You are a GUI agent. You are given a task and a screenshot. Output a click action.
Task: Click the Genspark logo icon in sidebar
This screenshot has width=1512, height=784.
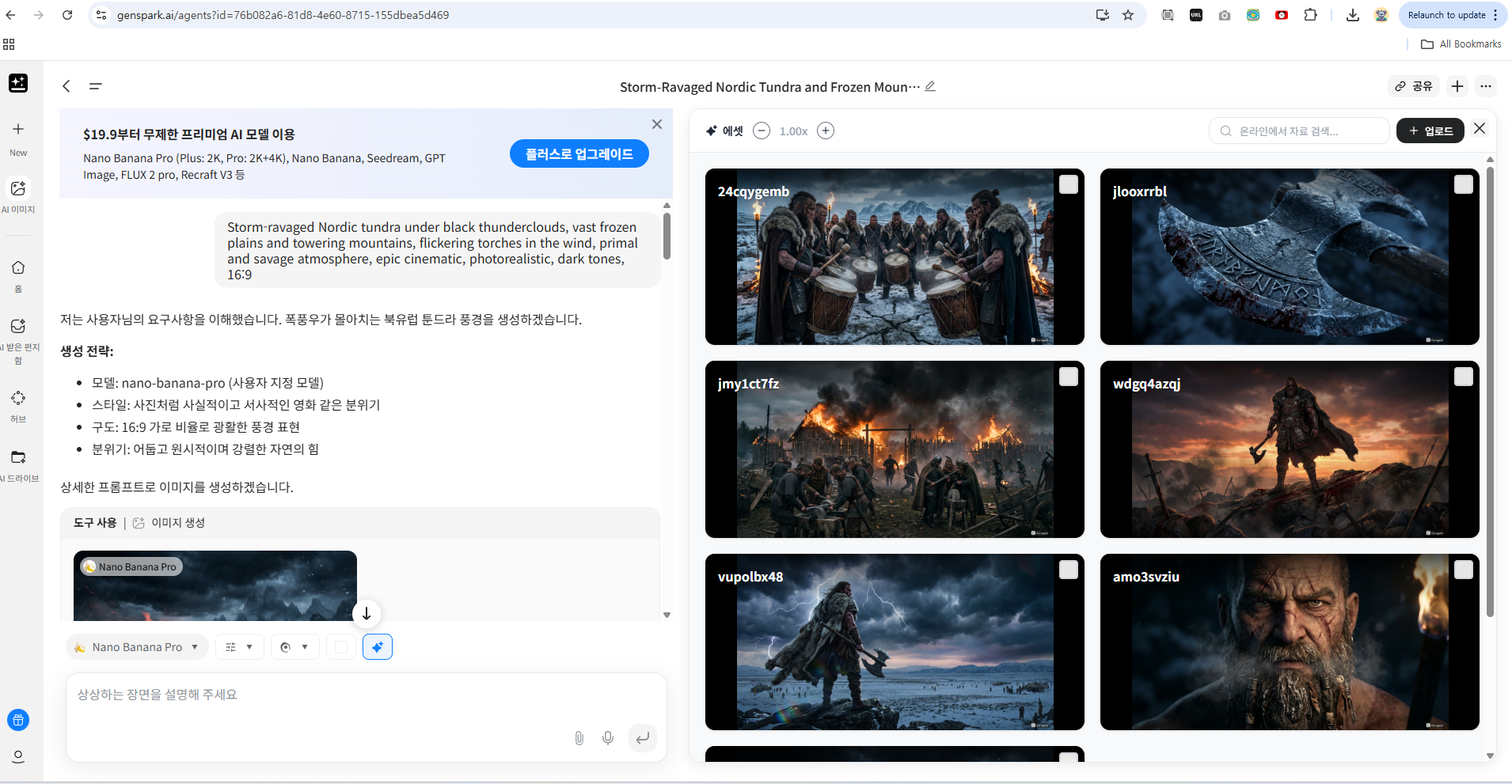tap(18, 83)
